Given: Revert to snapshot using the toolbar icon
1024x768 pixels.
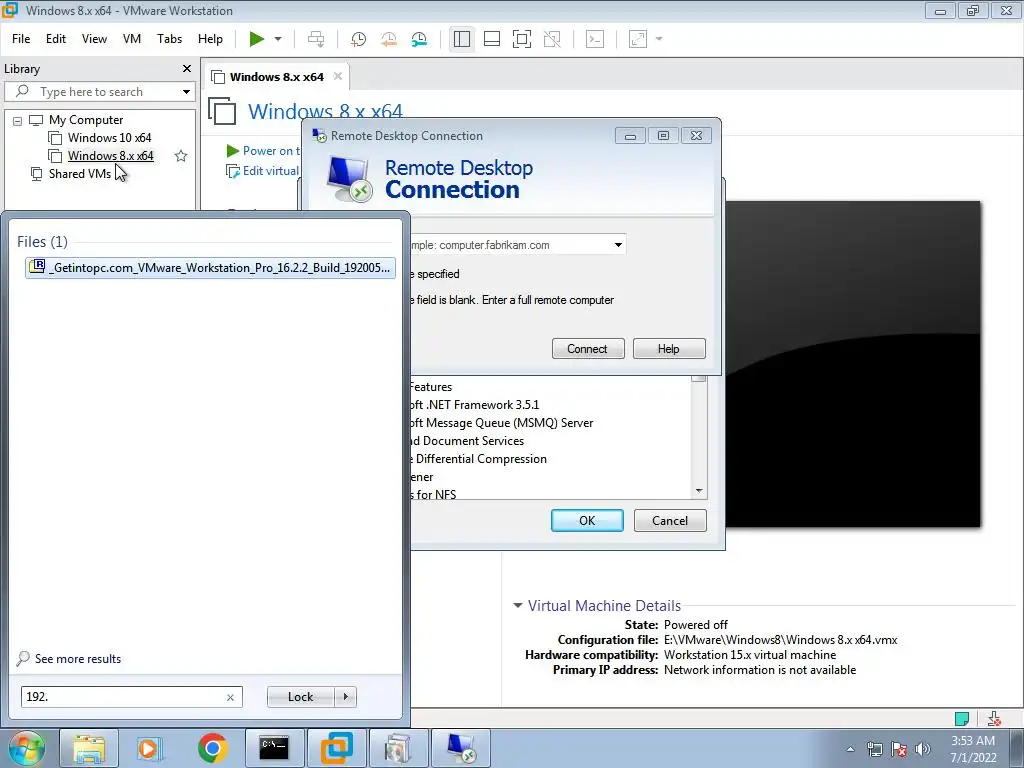Looking at the screenshot, I should click(389, 39).
